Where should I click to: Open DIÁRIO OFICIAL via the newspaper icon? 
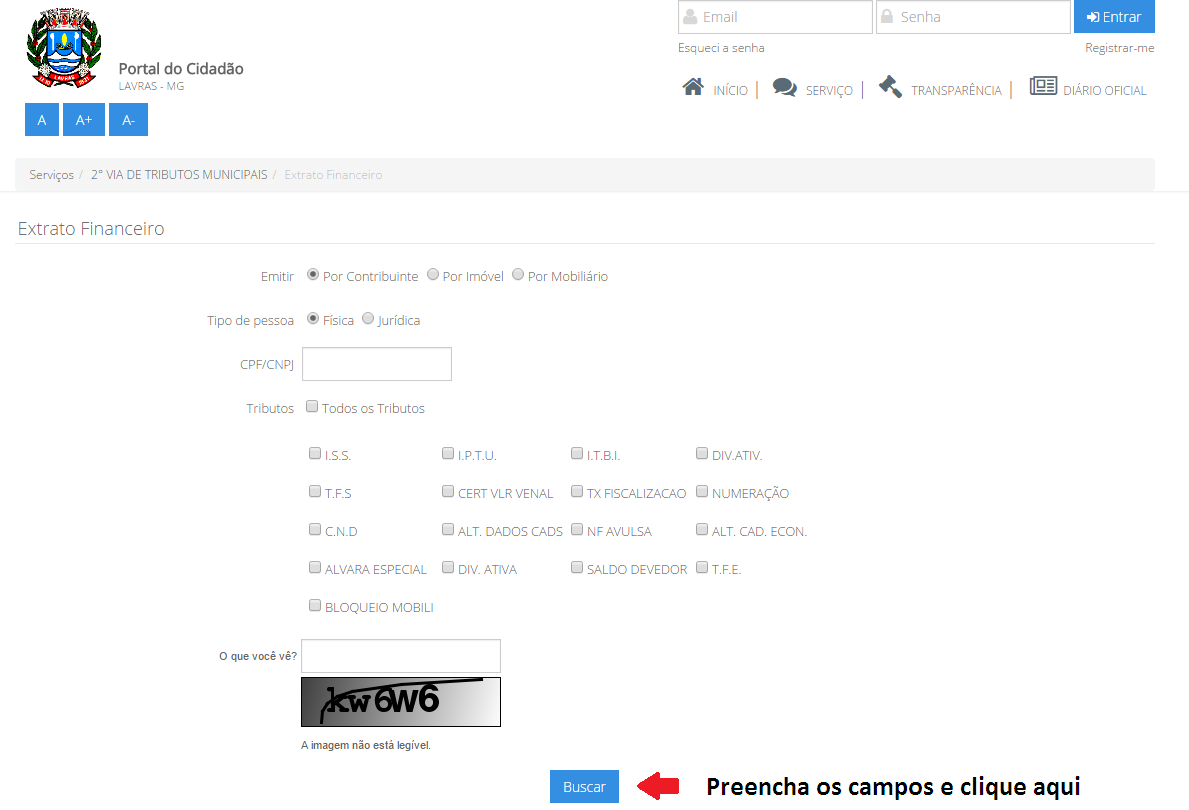click(1043, 87)
